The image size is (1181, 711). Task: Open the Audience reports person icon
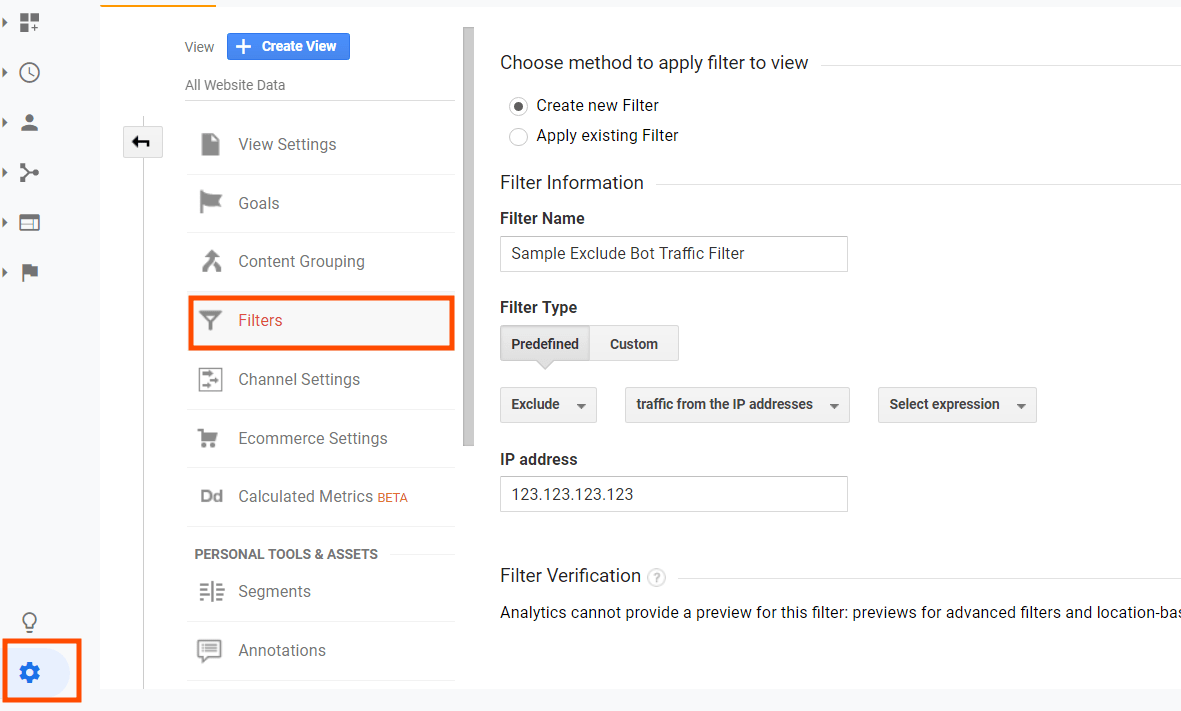point(29,121)
